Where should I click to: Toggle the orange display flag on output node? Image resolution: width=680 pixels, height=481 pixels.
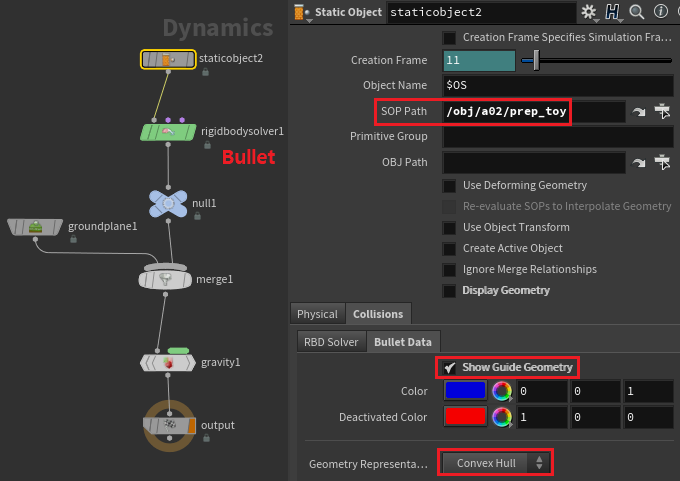click(192, 426)
